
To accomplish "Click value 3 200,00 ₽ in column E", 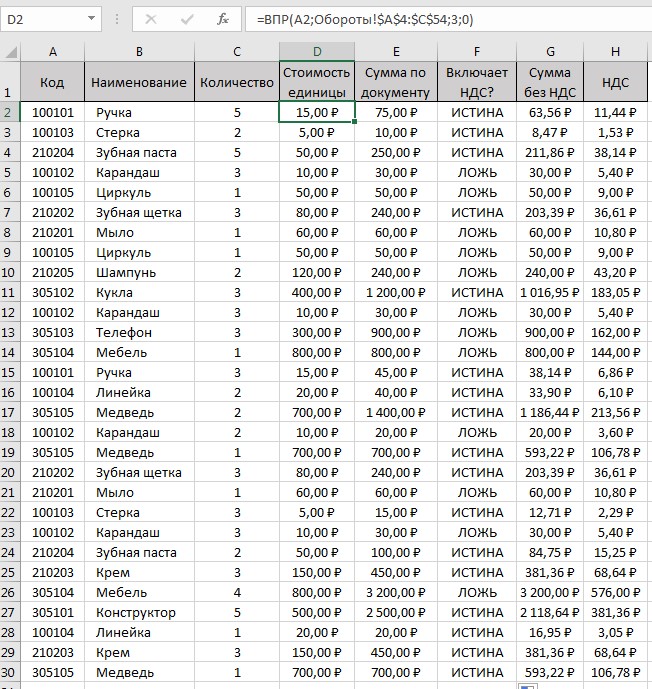I will pos(396,593).
